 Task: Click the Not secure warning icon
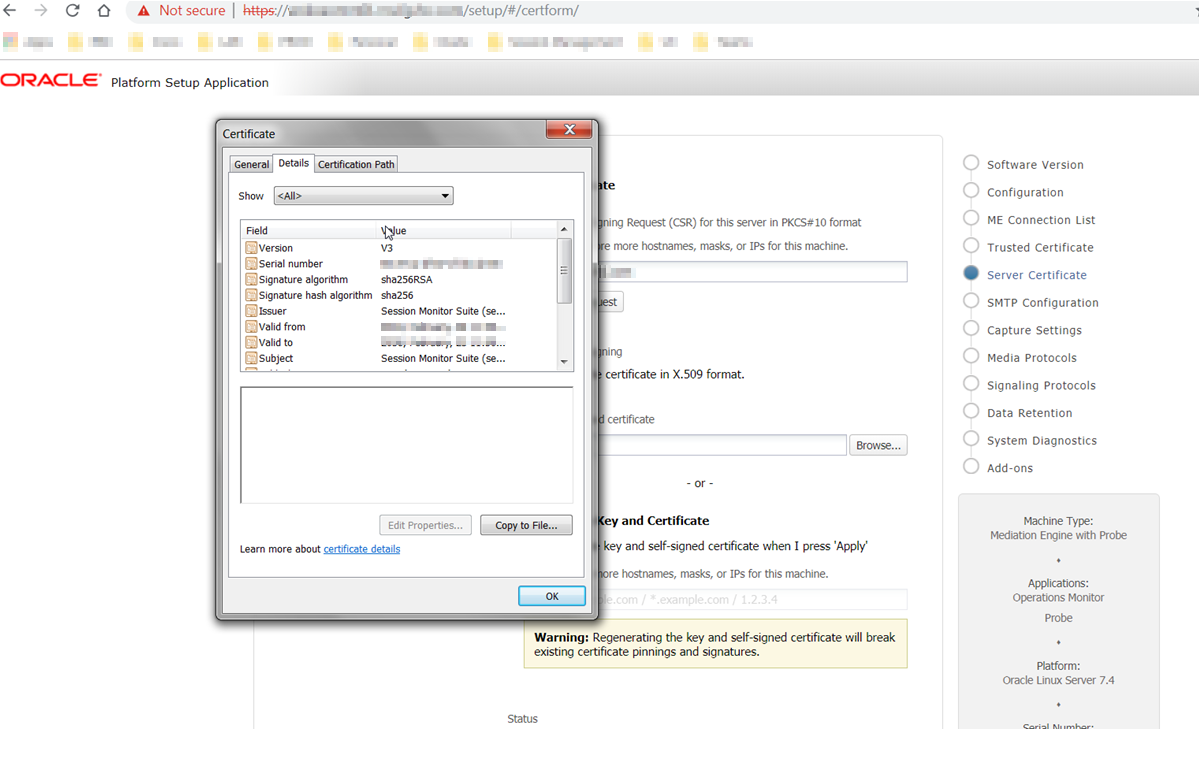coord(143,11)
